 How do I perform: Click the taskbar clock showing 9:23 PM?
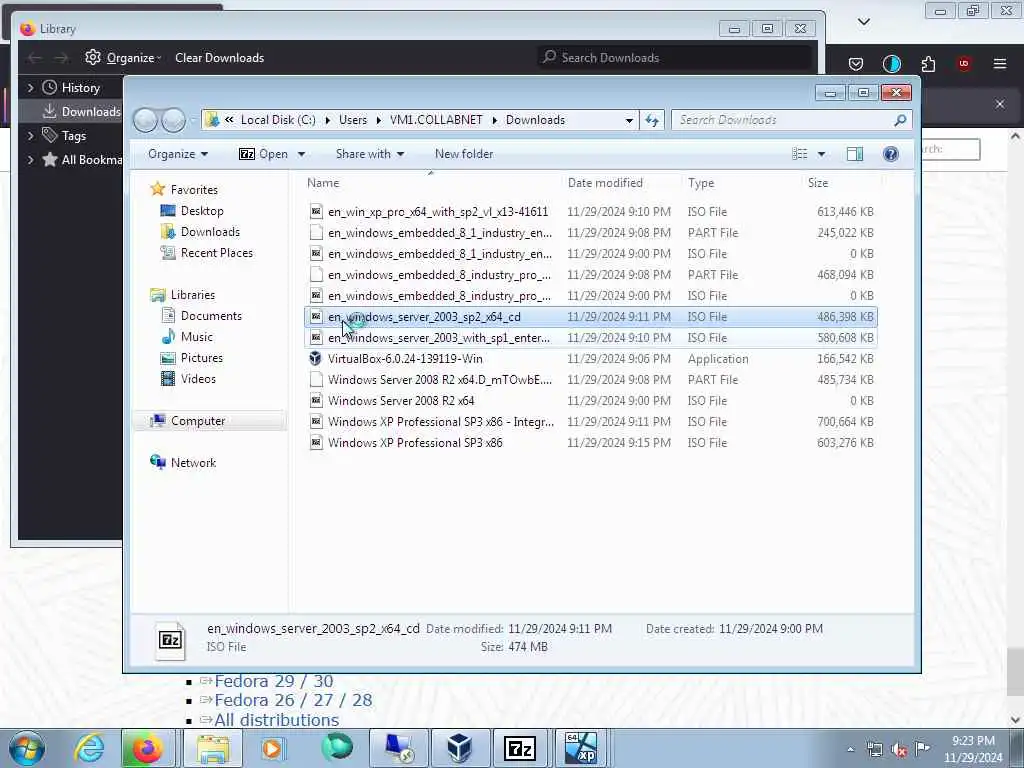pos(973,749)
